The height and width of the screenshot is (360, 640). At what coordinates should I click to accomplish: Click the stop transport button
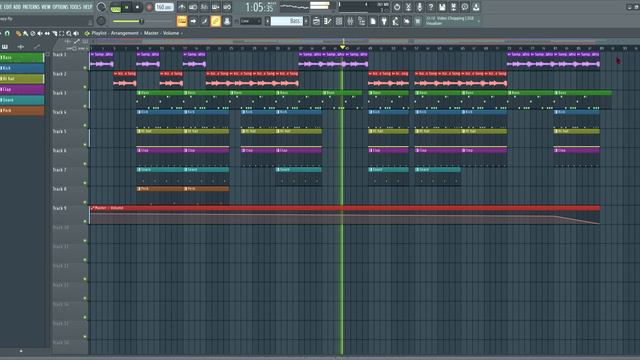click(x=137, y=7)
